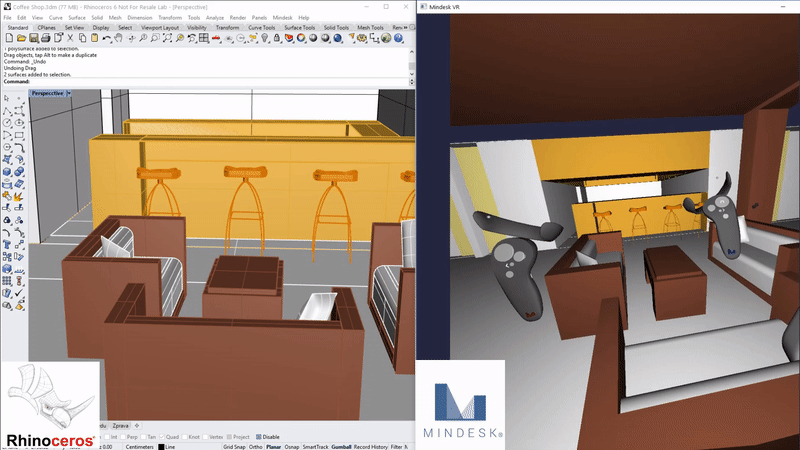Expand hidden toolbar tabs with double chevron

pos(406,28)
